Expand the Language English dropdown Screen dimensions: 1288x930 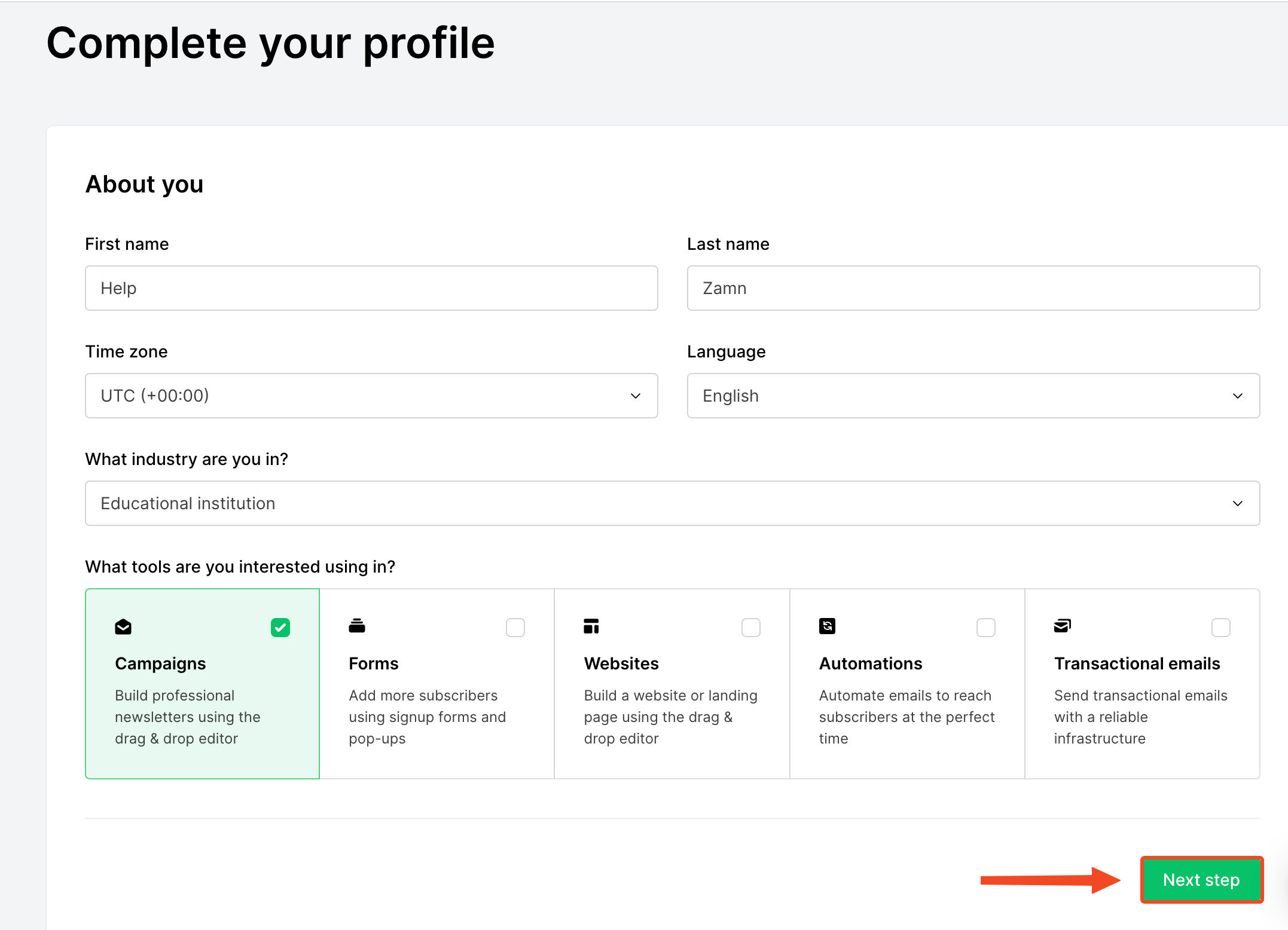(973, 396)
